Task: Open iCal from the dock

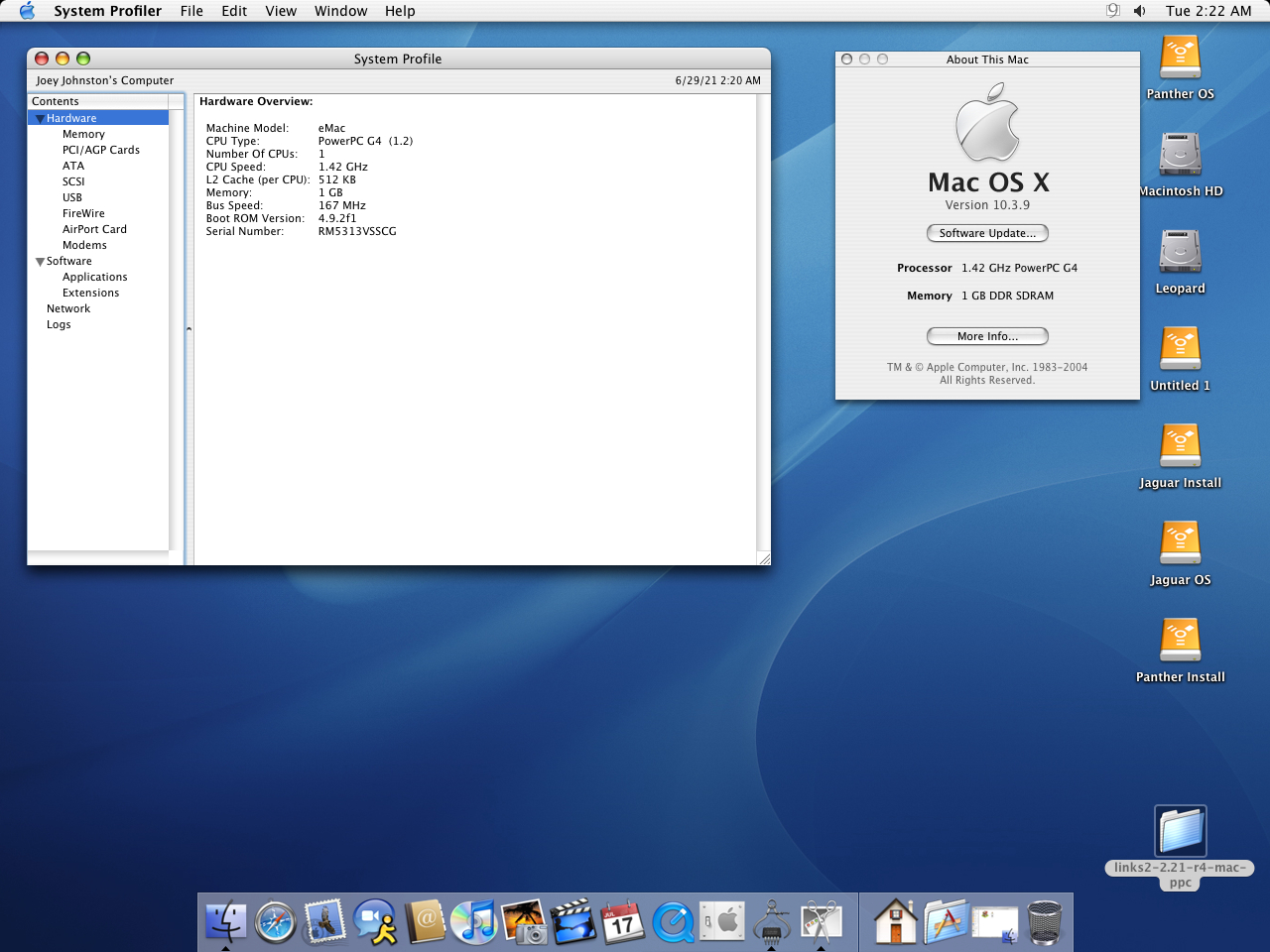Action: pyautogui.click(x=623, y=922)
